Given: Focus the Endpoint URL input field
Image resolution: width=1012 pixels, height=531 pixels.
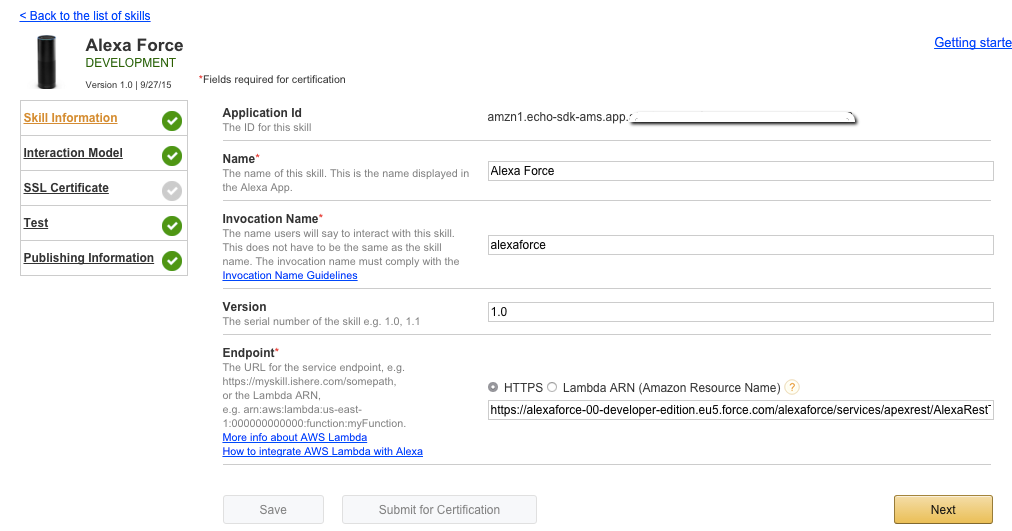Looking at the screenshot, I should [740, 410].
